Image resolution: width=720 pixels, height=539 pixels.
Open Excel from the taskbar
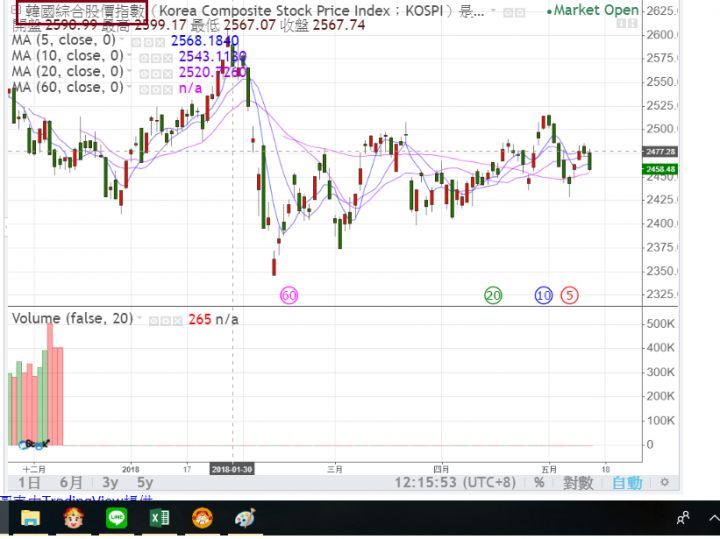point(160,519)
